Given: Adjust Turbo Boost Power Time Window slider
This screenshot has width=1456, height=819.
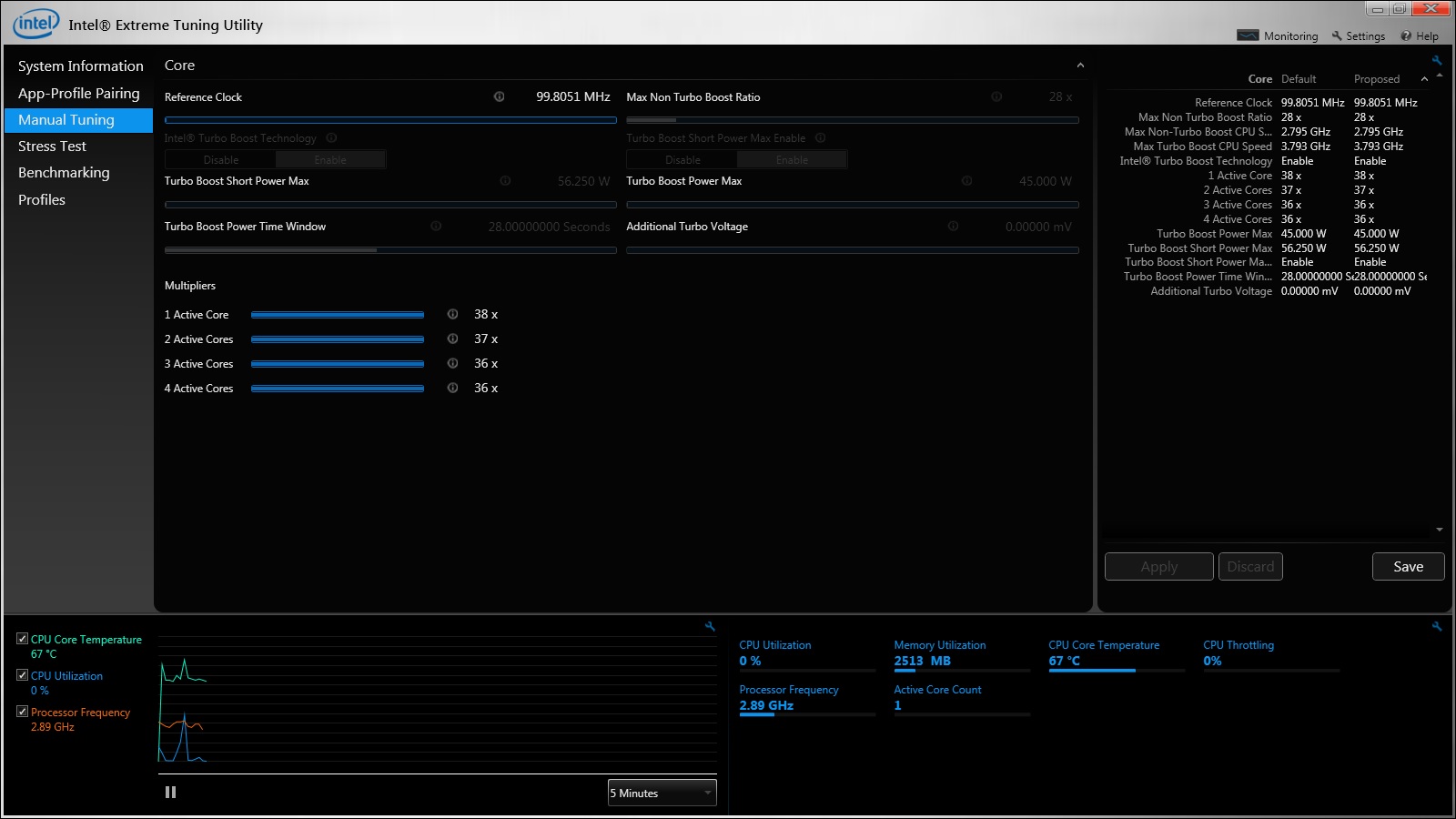Looking at the screenshot, I should click(x=390, y=250).
